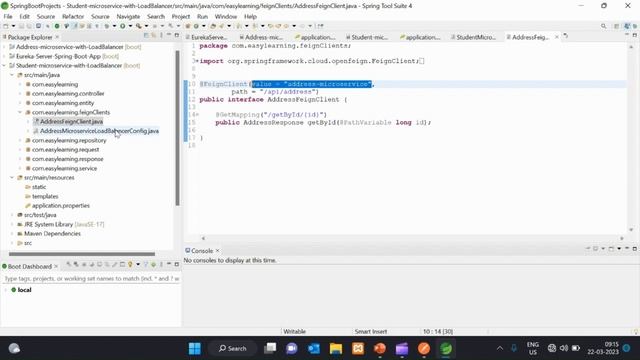
Task: Switch to the Address-mic... editor tab
Action: [x=261, y=37]
